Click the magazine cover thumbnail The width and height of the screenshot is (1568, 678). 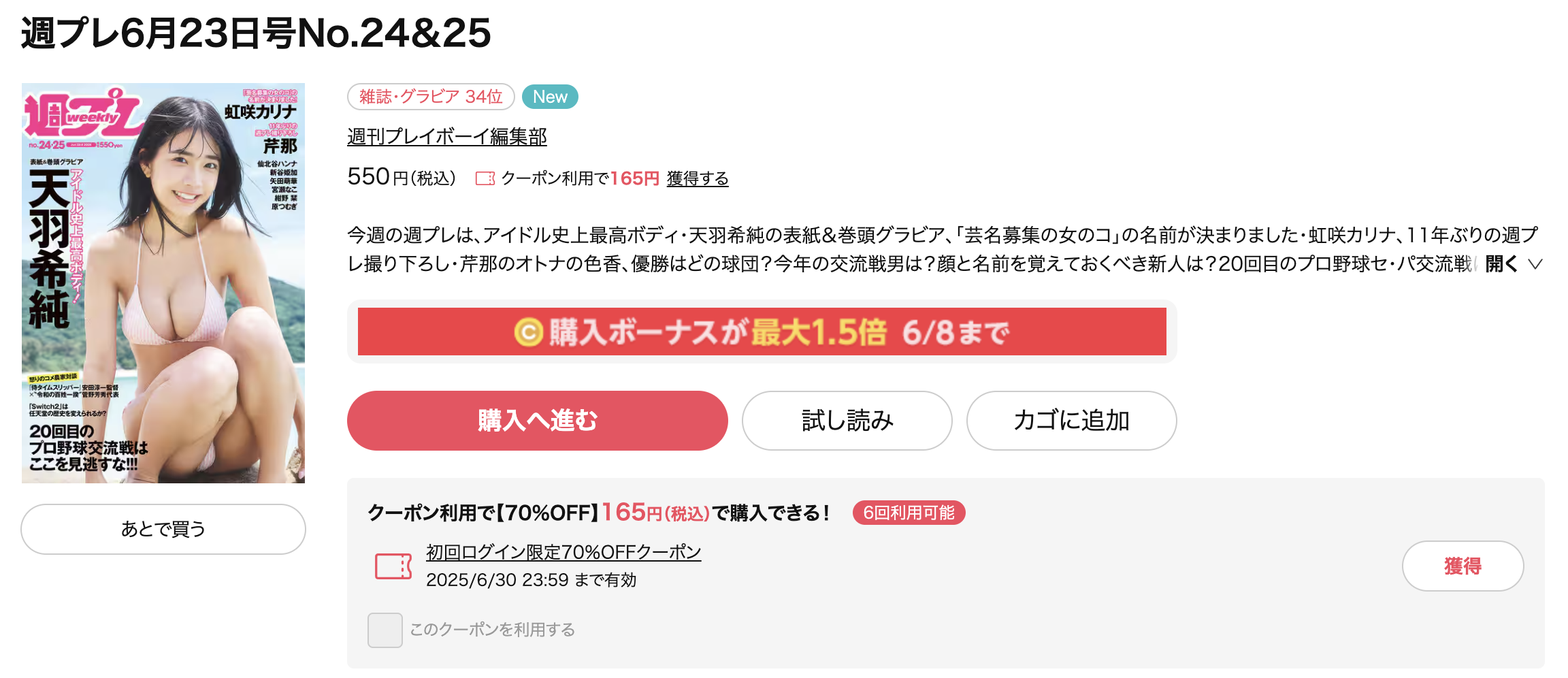[163, 283]
